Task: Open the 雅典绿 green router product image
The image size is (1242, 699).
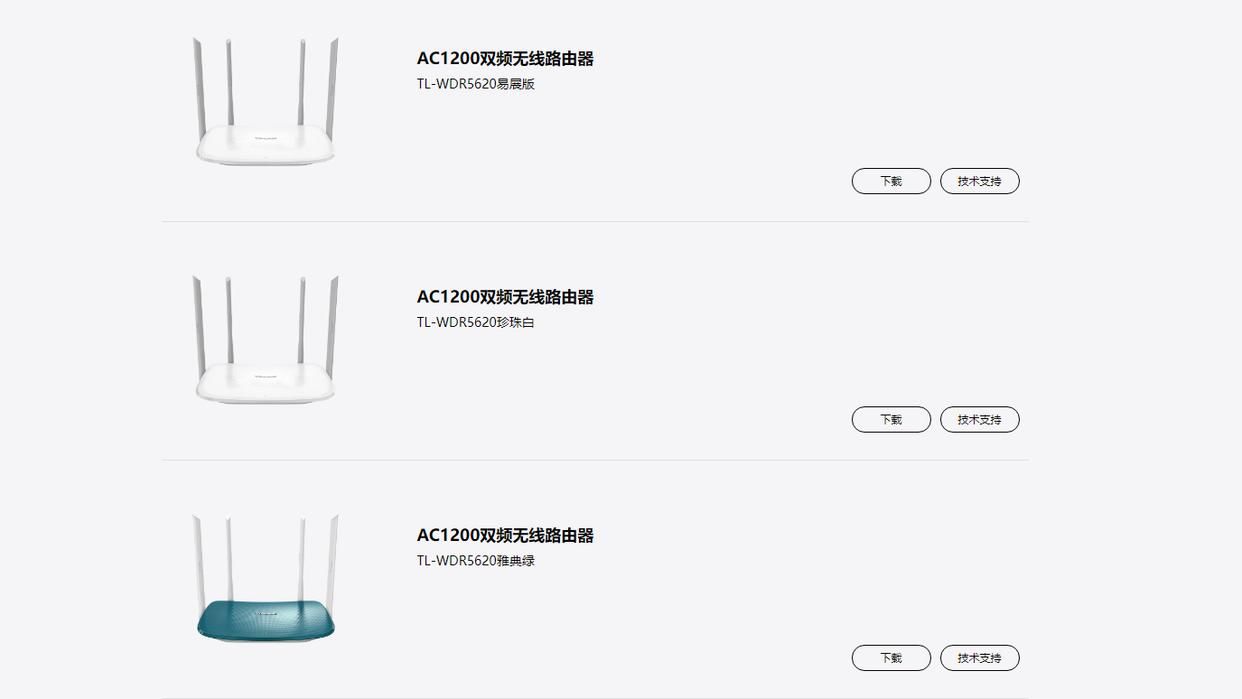Action: 266,578
